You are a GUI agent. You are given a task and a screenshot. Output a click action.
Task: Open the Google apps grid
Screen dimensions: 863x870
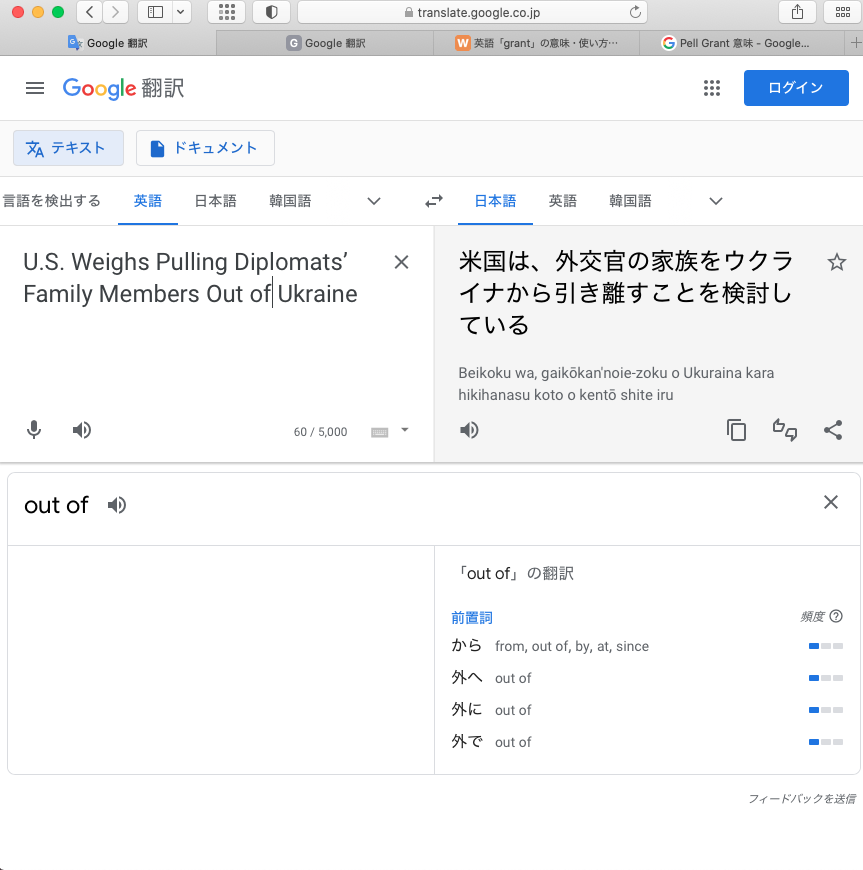pyautogui.click(x=712, y=88)
